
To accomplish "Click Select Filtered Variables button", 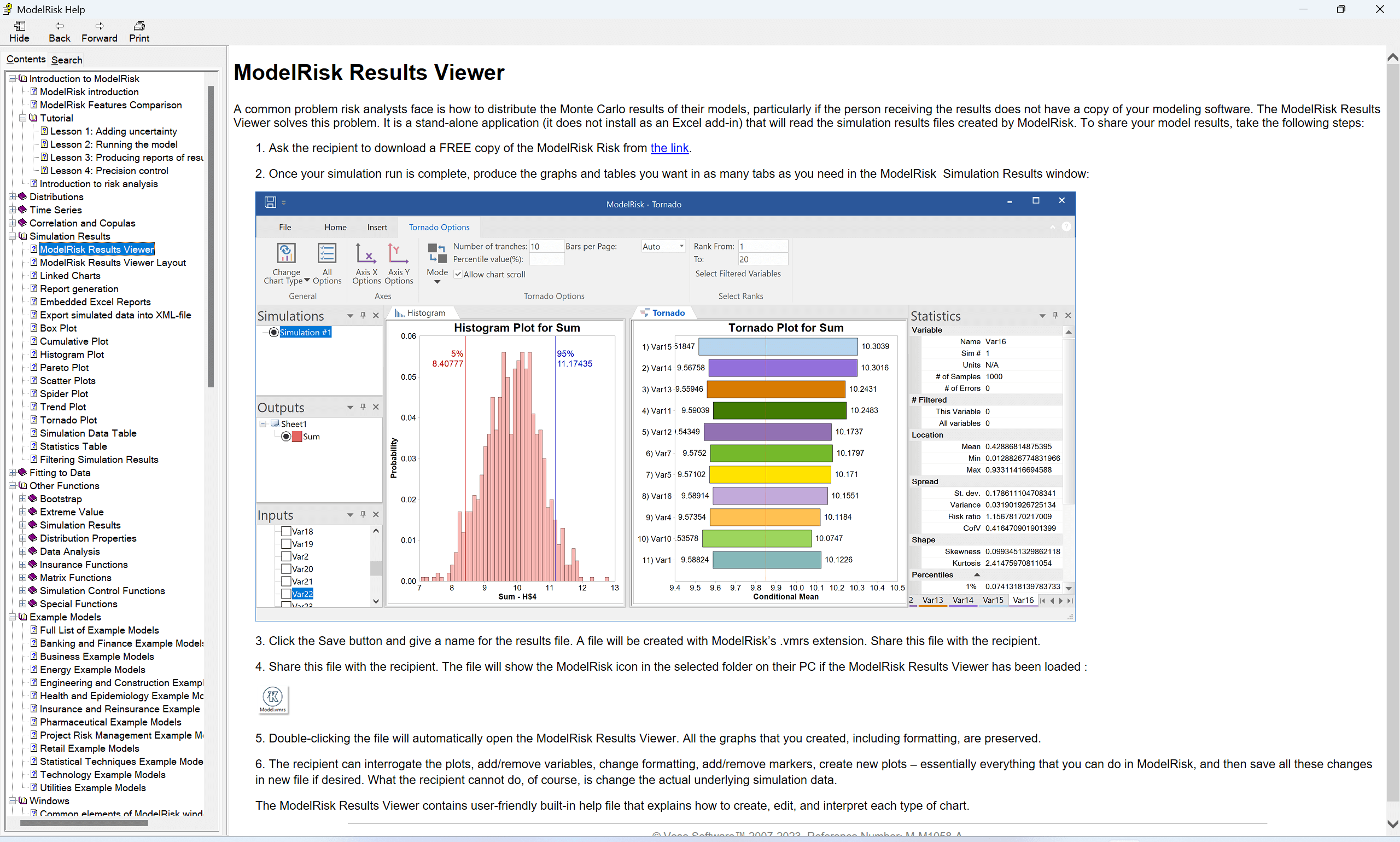I will click(738, 274).
